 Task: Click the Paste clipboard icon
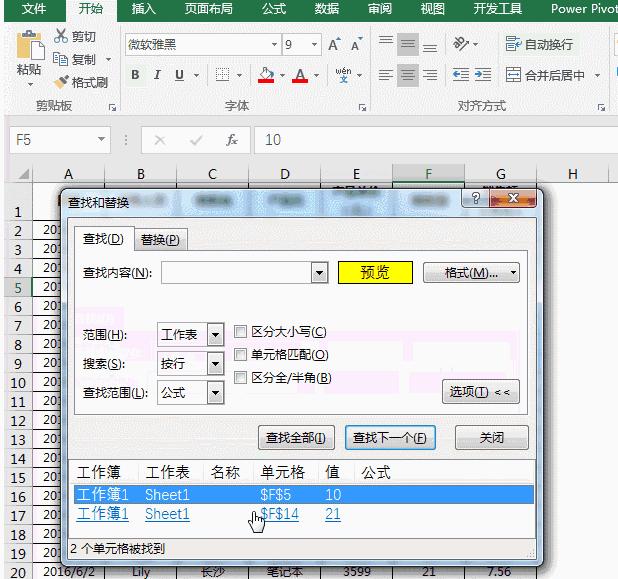(30, 46)
